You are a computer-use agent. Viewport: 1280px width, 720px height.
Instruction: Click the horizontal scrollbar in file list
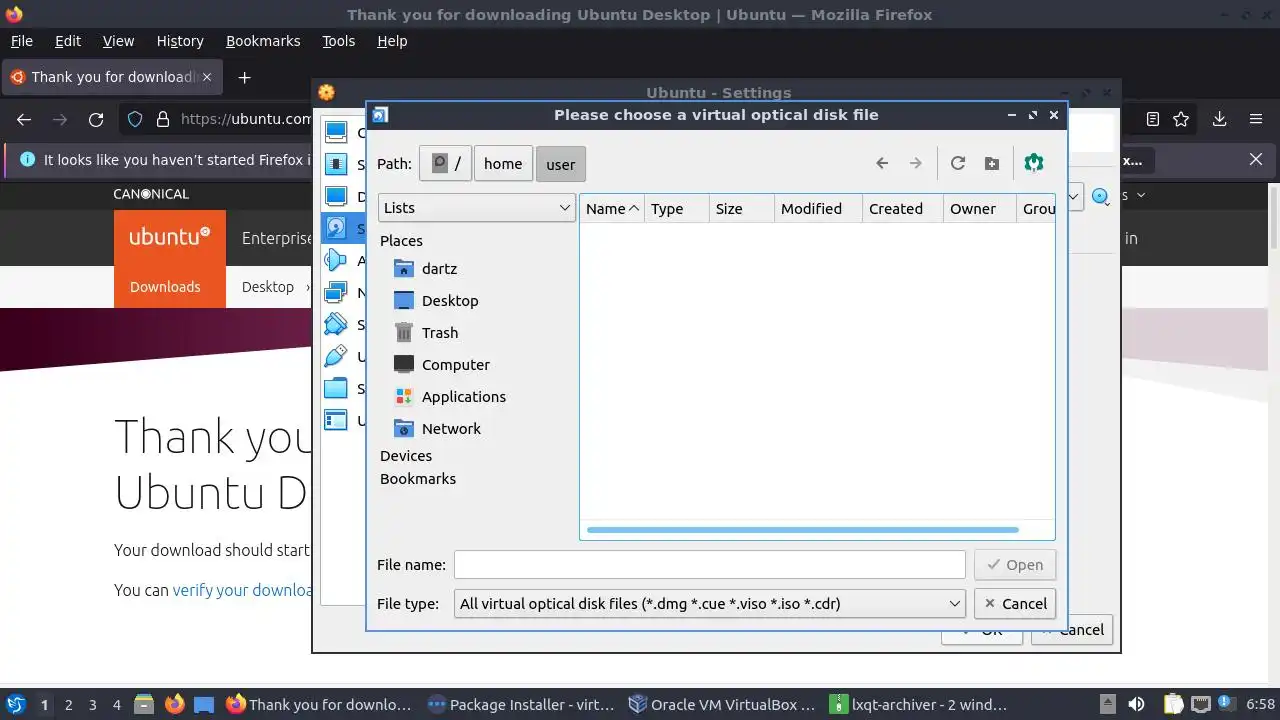(803, 530)
